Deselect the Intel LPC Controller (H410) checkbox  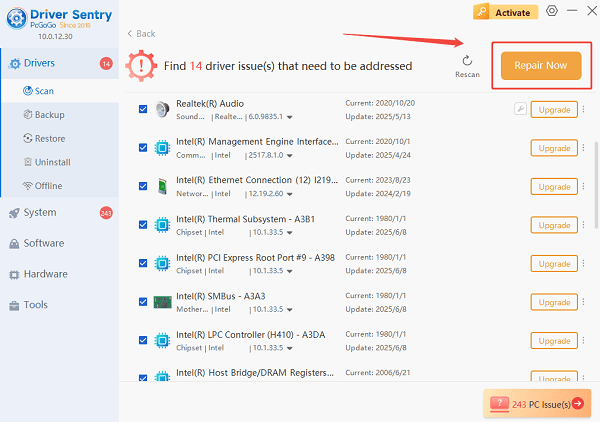tap(143, 341)
